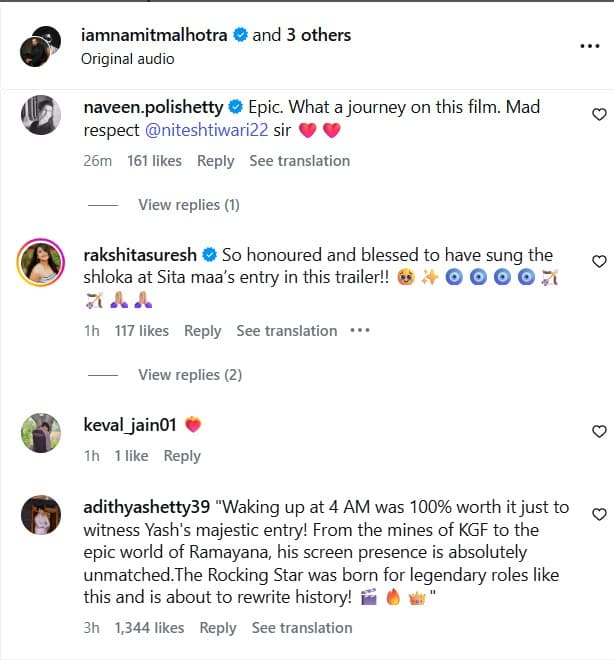Open the Original audio link
Screen dimensions: 614x660
tap(128, 59)
